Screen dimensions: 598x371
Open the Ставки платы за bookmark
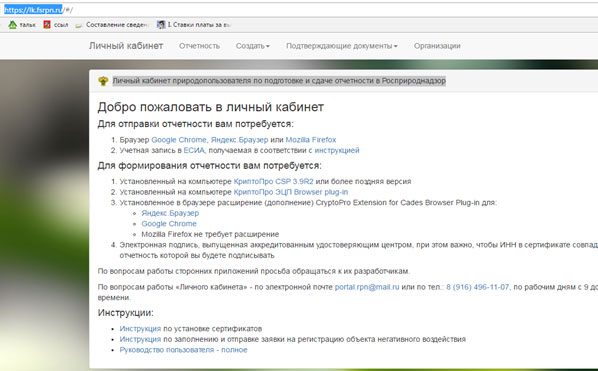(x=194, y=25)
